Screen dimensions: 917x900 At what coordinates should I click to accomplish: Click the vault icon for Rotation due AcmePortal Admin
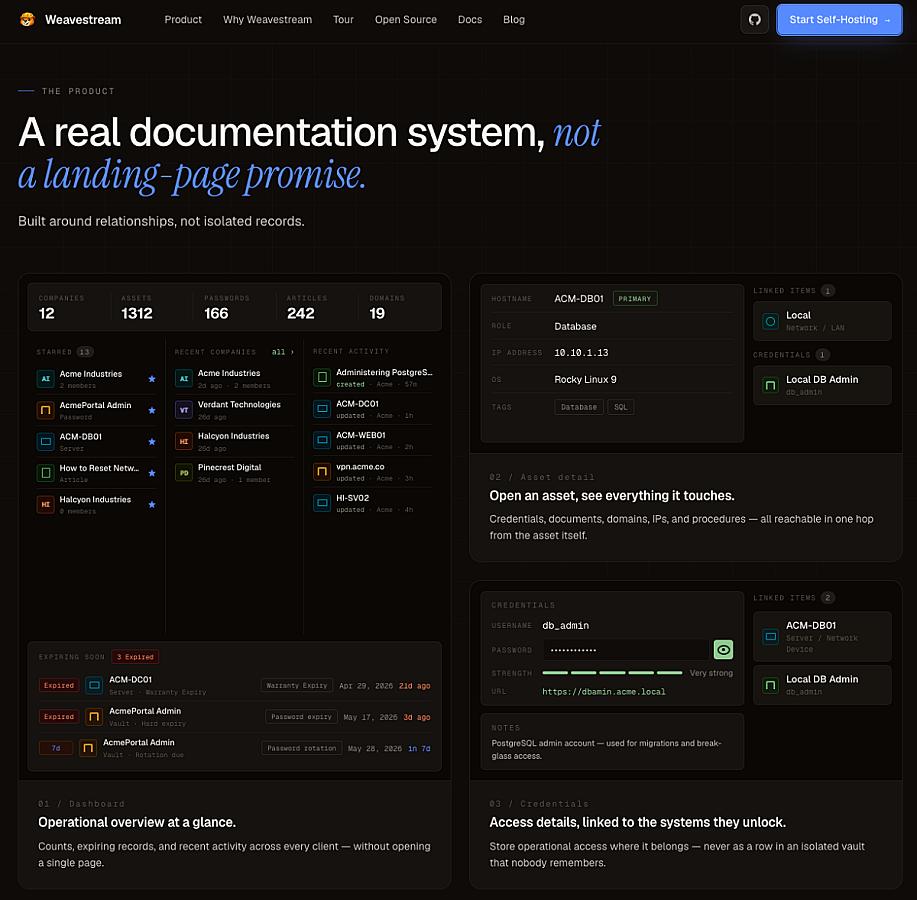88,747
